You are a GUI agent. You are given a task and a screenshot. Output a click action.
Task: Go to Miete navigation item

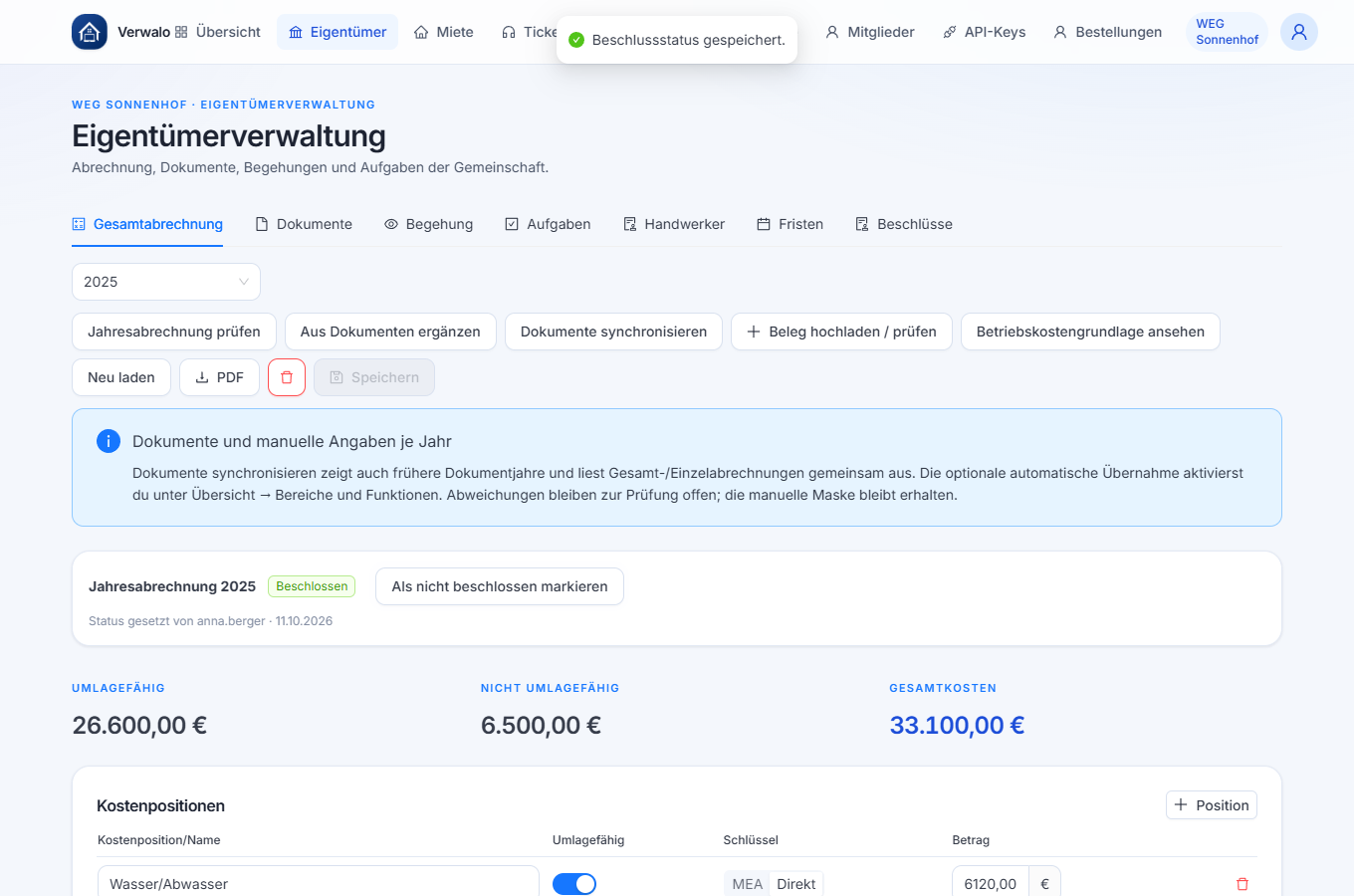[444, 32]
